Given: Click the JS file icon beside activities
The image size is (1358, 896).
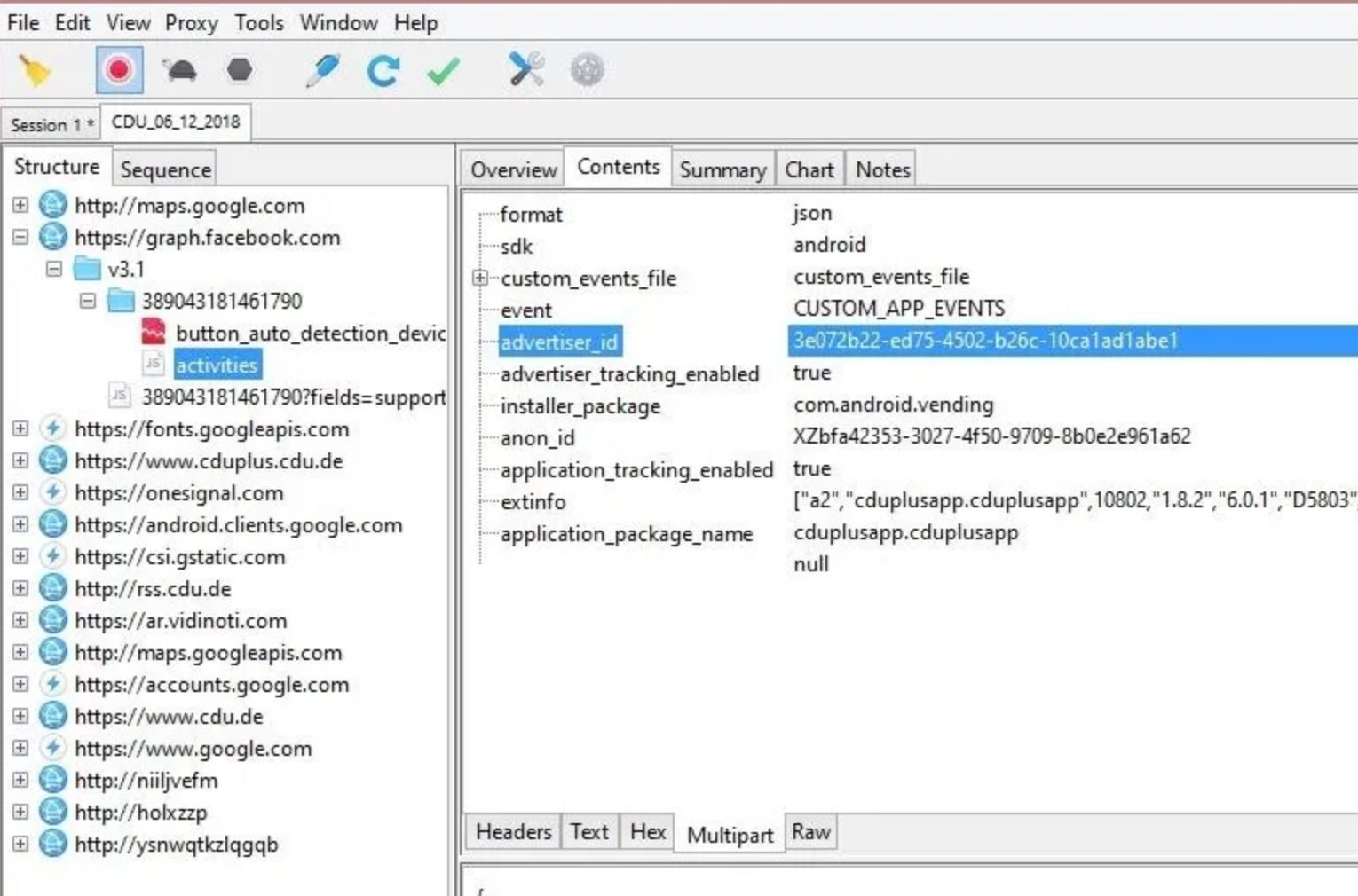Looking at the screenshot, I should [154, 364].
